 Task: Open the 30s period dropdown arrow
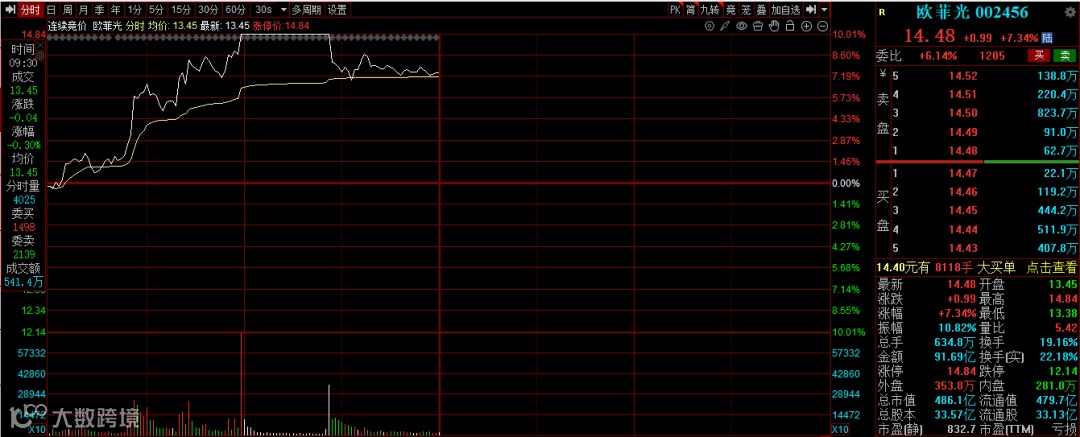click(x=284, y=10)
